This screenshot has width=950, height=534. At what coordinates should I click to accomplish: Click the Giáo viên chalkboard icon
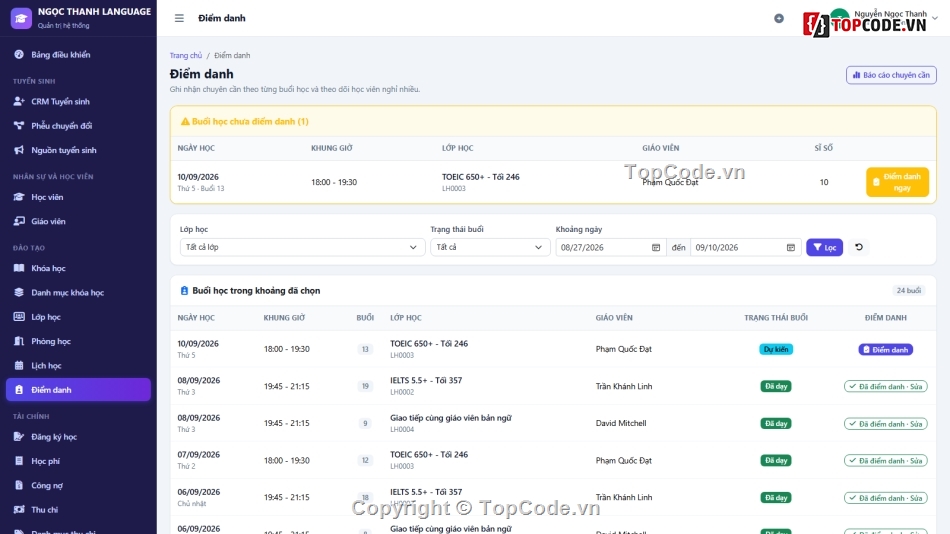[x=19, y=221]
